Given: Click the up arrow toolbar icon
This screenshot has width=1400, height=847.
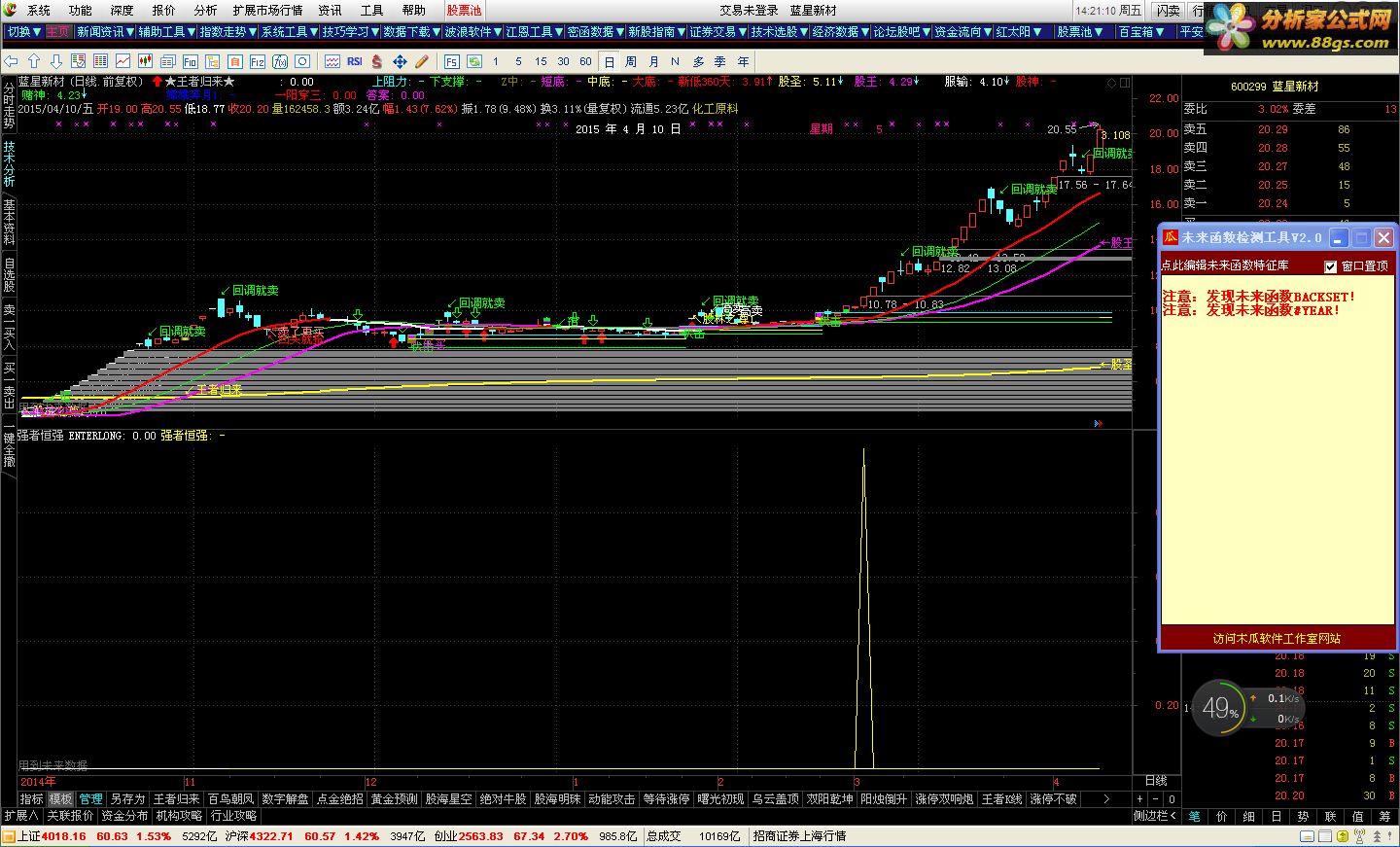Looking at the screenshot, I should pos(34,61).
